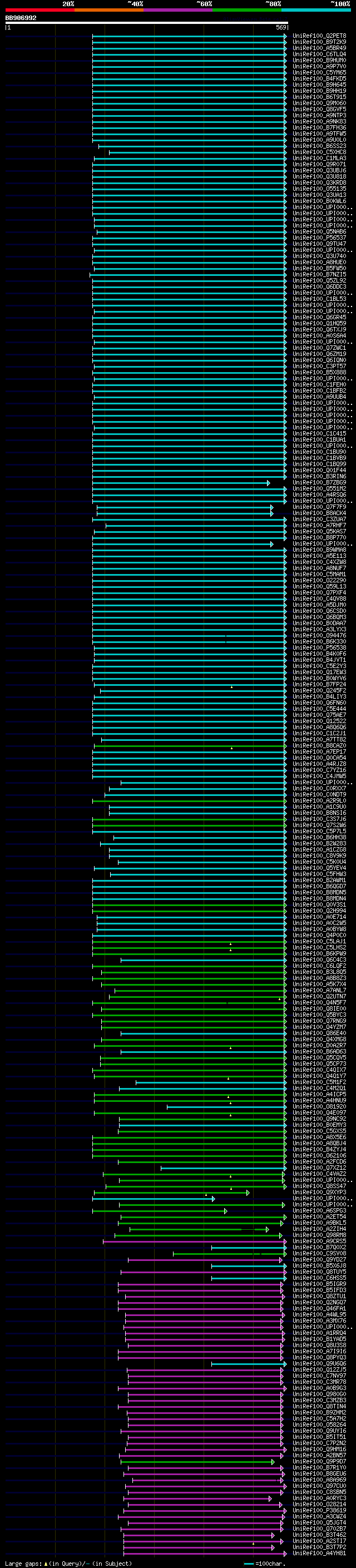Click hit label UniRef100_Q97CU0
356x1568 pixels.
click(319, 1486)
